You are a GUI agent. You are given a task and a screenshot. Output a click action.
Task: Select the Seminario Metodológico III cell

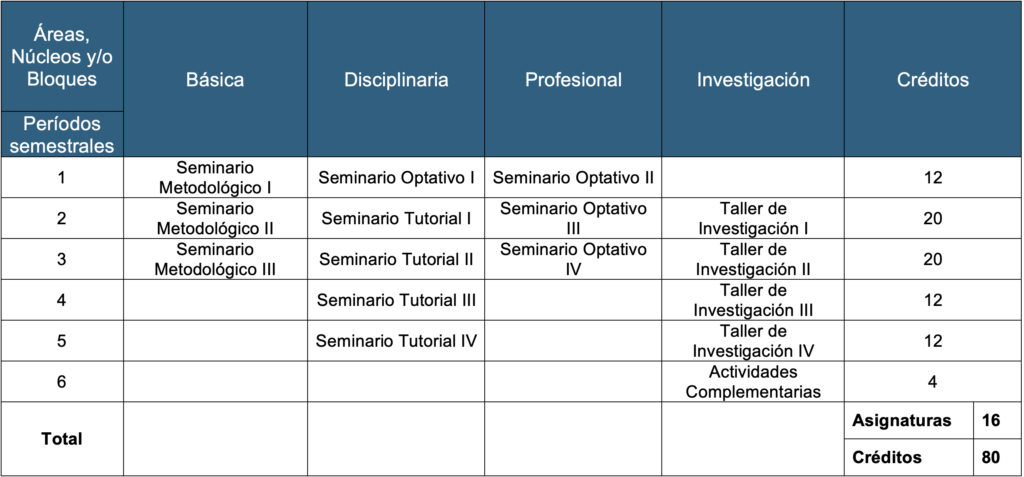point(215,259)
